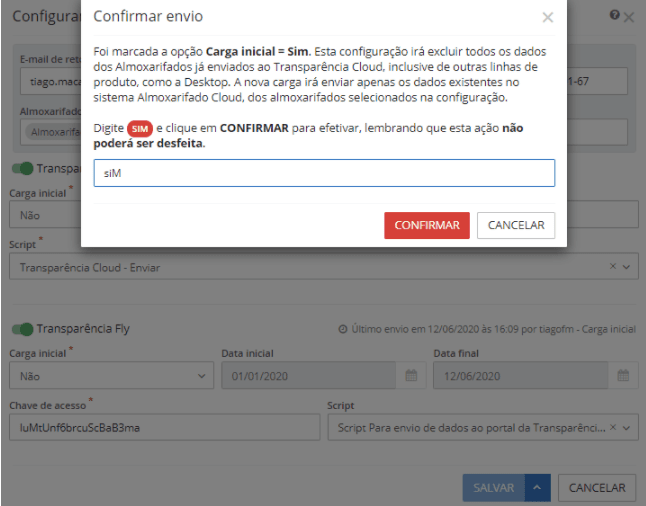The image size is (646, 506).
Task: Click the Data final calendar icon
Action: click(622, 376)
